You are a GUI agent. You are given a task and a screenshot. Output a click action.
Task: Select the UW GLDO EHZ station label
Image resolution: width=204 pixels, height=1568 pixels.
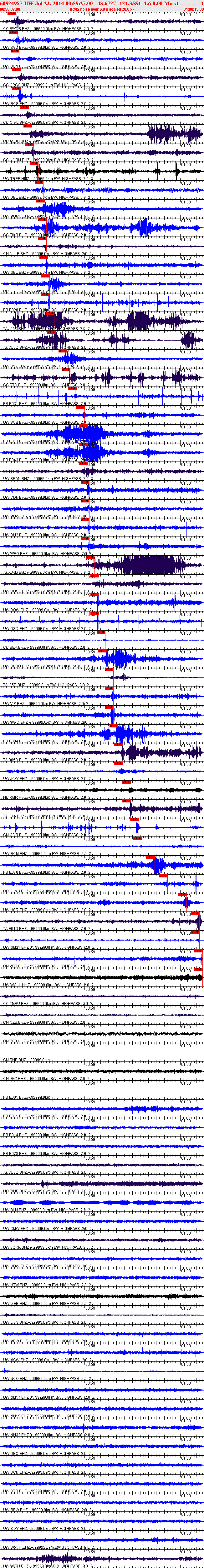(x=17, y=665)
